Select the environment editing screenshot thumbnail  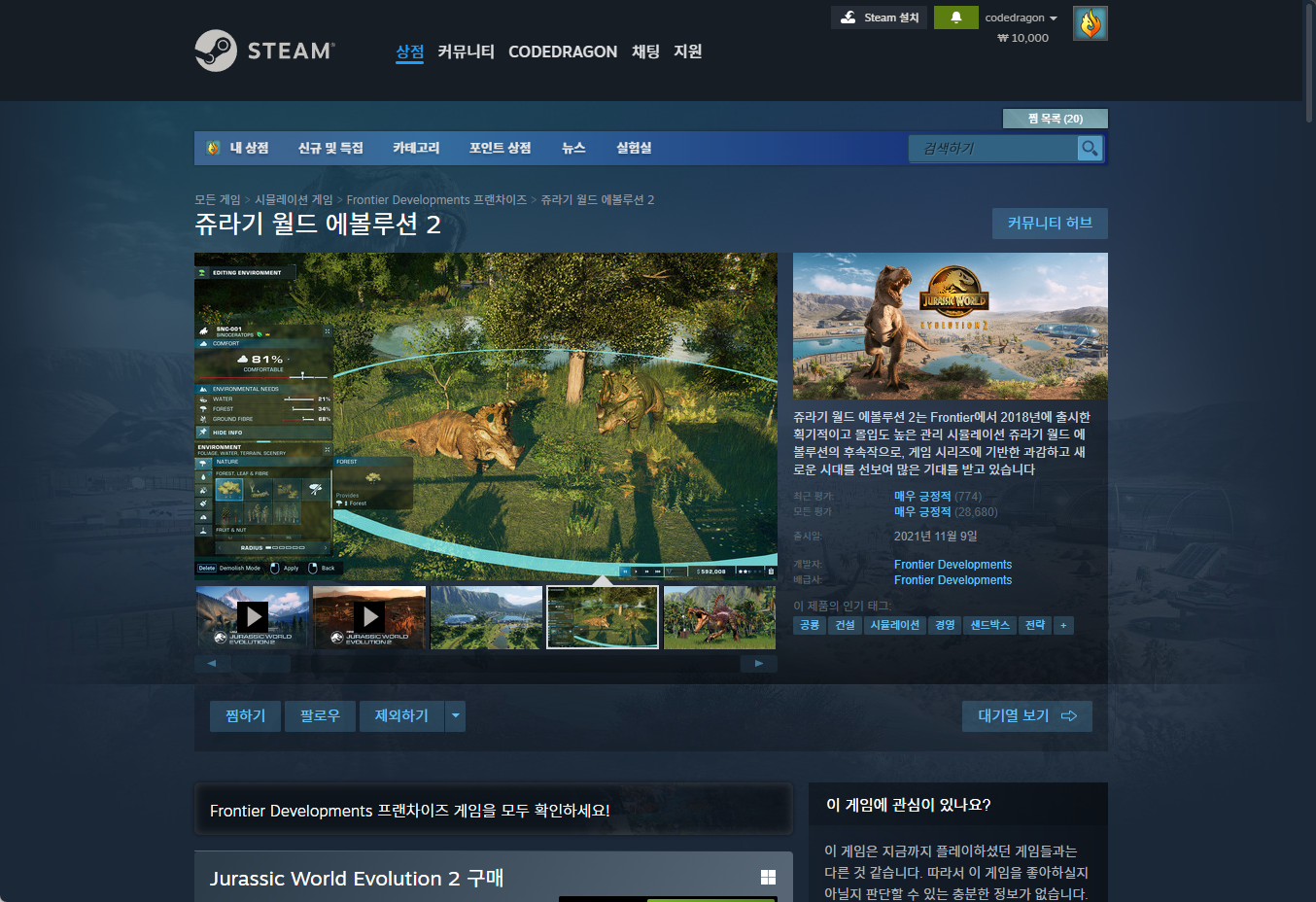point(603,616)
